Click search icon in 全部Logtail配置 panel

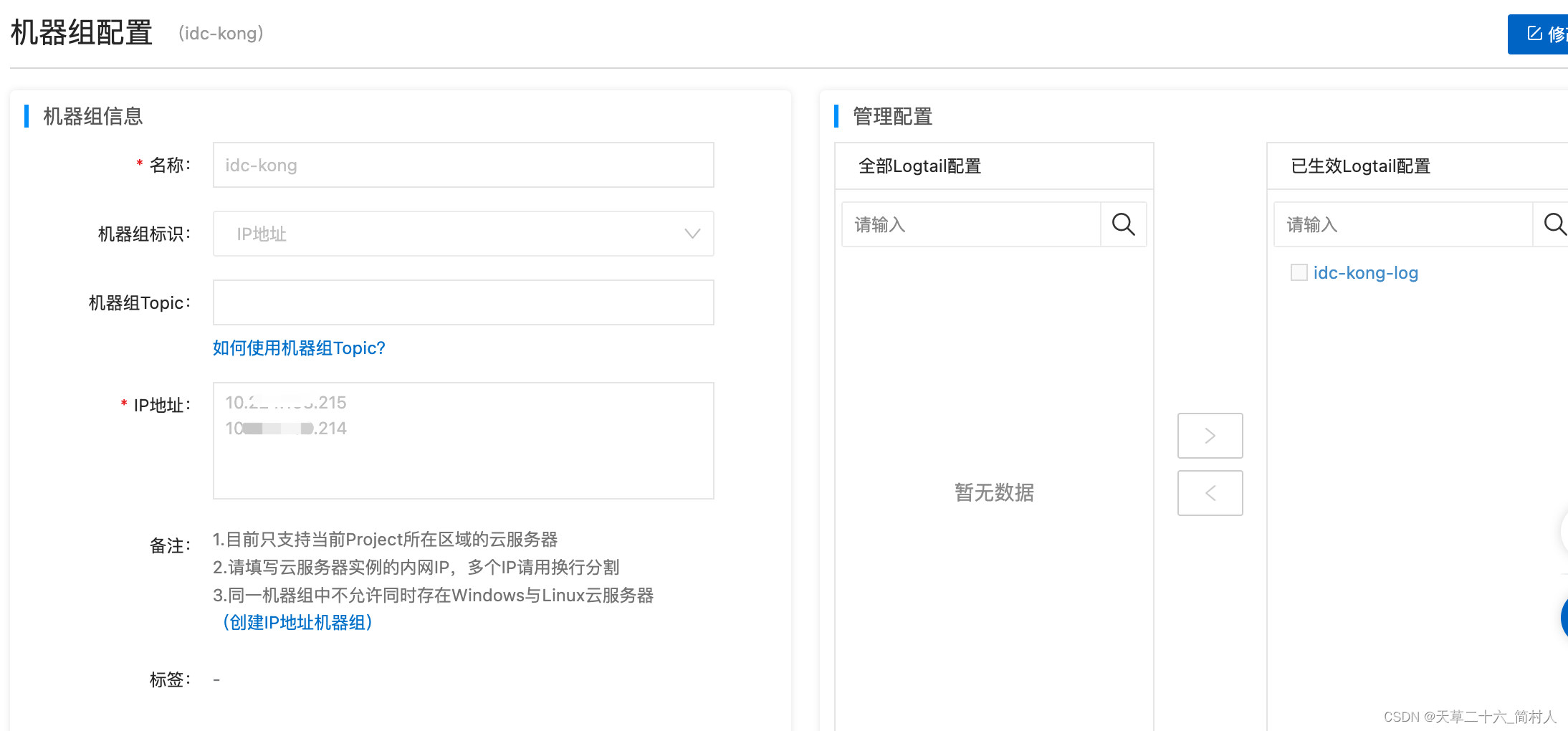point(1124,224)
